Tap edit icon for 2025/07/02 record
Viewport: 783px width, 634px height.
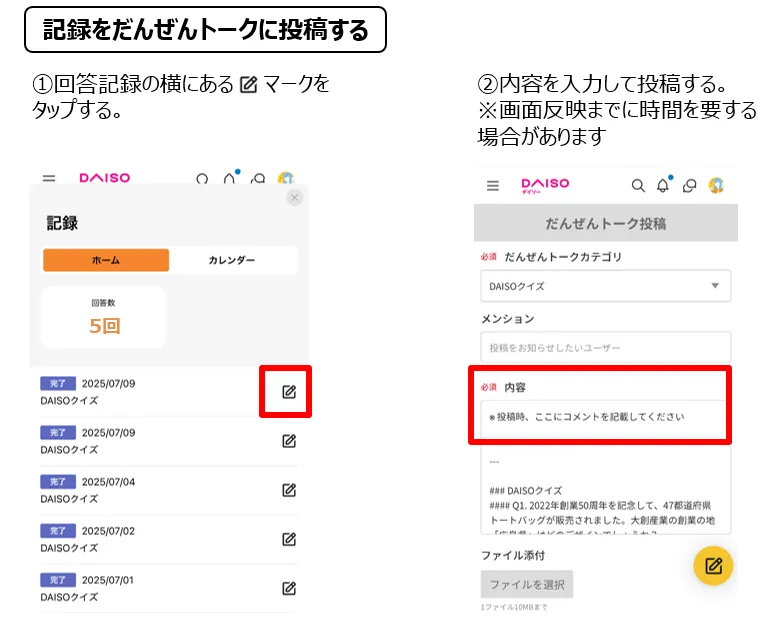click(289, 539)
